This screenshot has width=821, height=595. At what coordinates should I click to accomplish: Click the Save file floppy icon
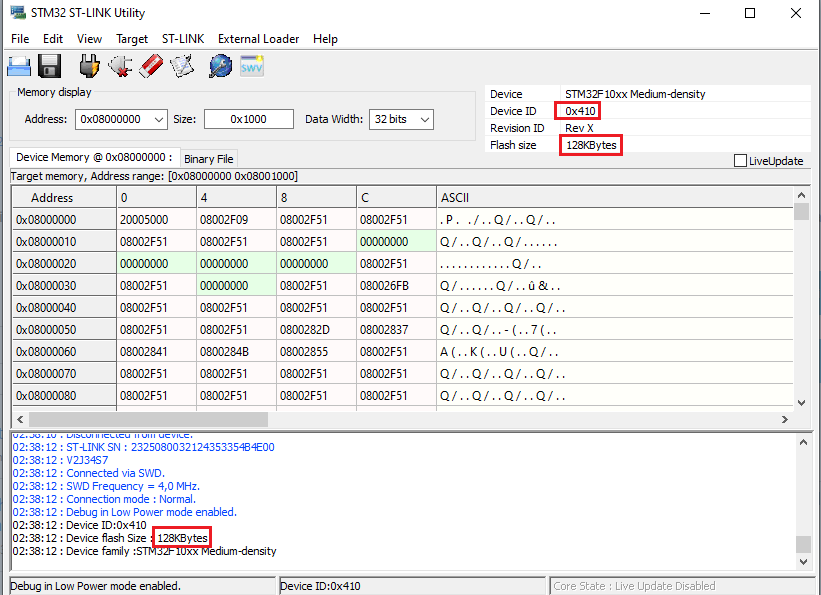click(50, 67)
